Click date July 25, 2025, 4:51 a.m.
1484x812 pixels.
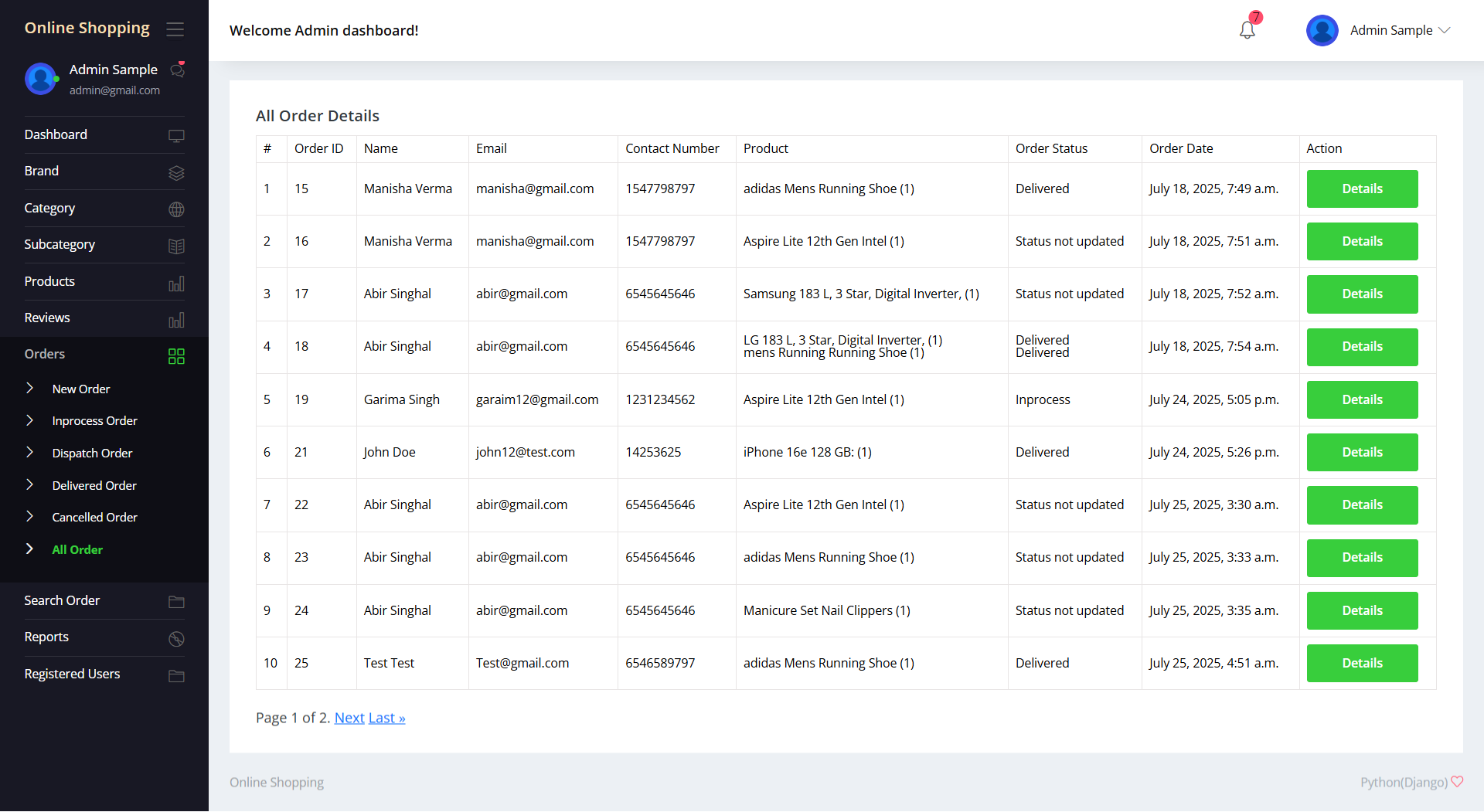[1213, 663]
